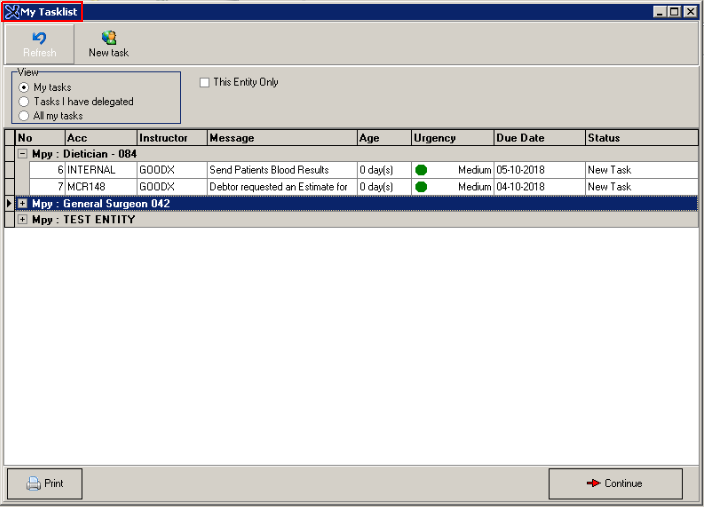Image resolution: width=704 pixels, height=507 pixels.
Task: Click the printer icon on Print button
Action: click(x=33, y=484)
